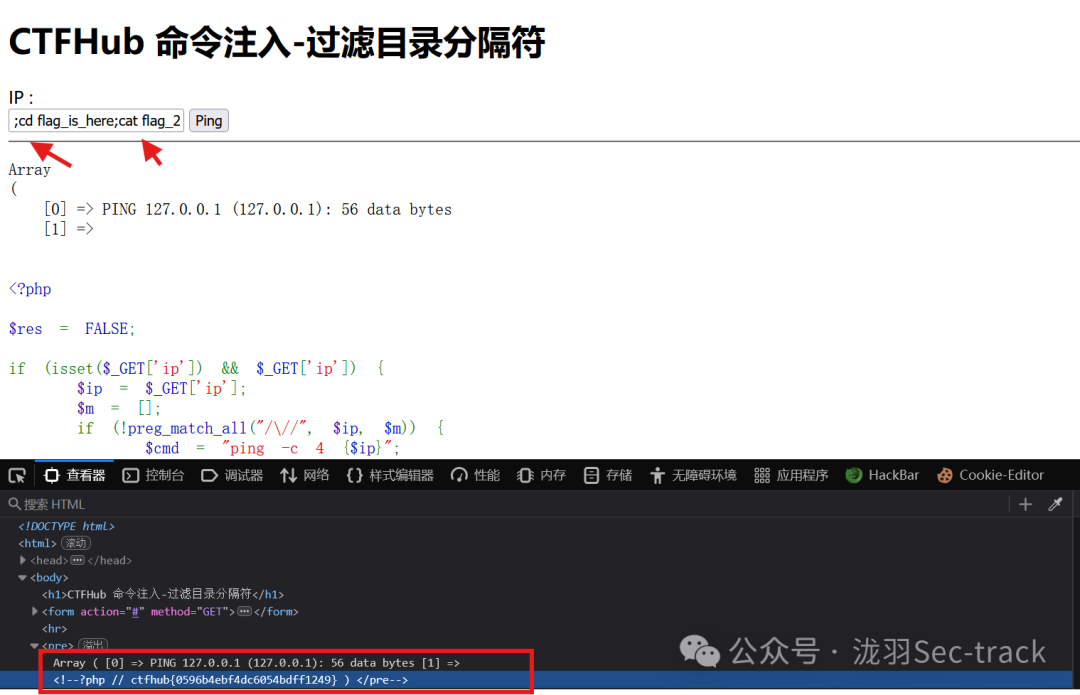This screenshot has width=1080, height=695.
Task: Switch to the 性能 performance tab
Action: [475, 475]
